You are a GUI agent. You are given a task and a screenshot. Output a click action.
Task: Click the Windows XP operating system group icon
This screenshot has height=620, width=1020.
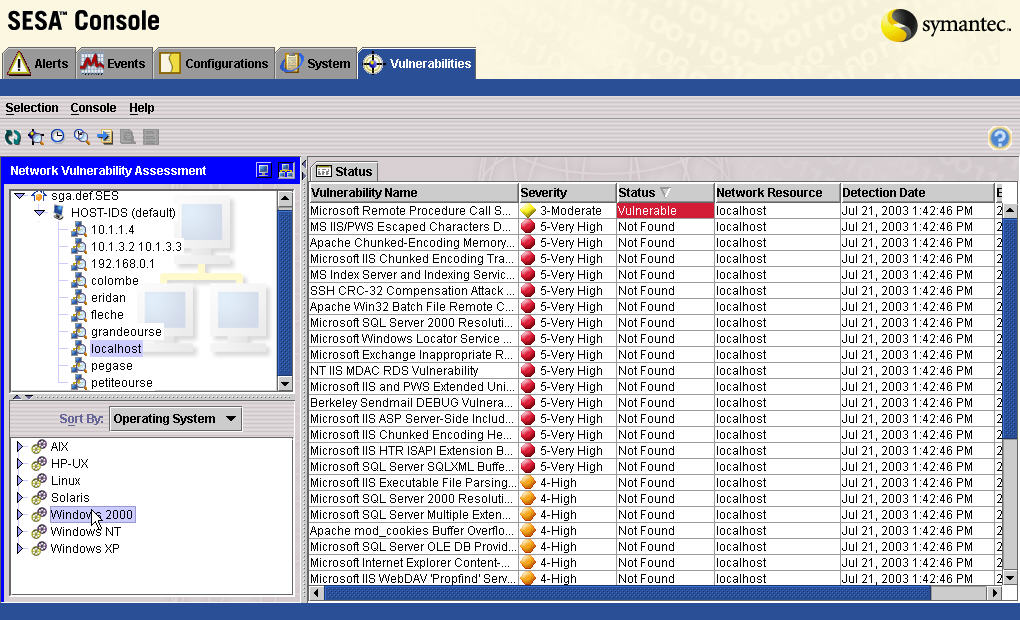pos(39,548)
